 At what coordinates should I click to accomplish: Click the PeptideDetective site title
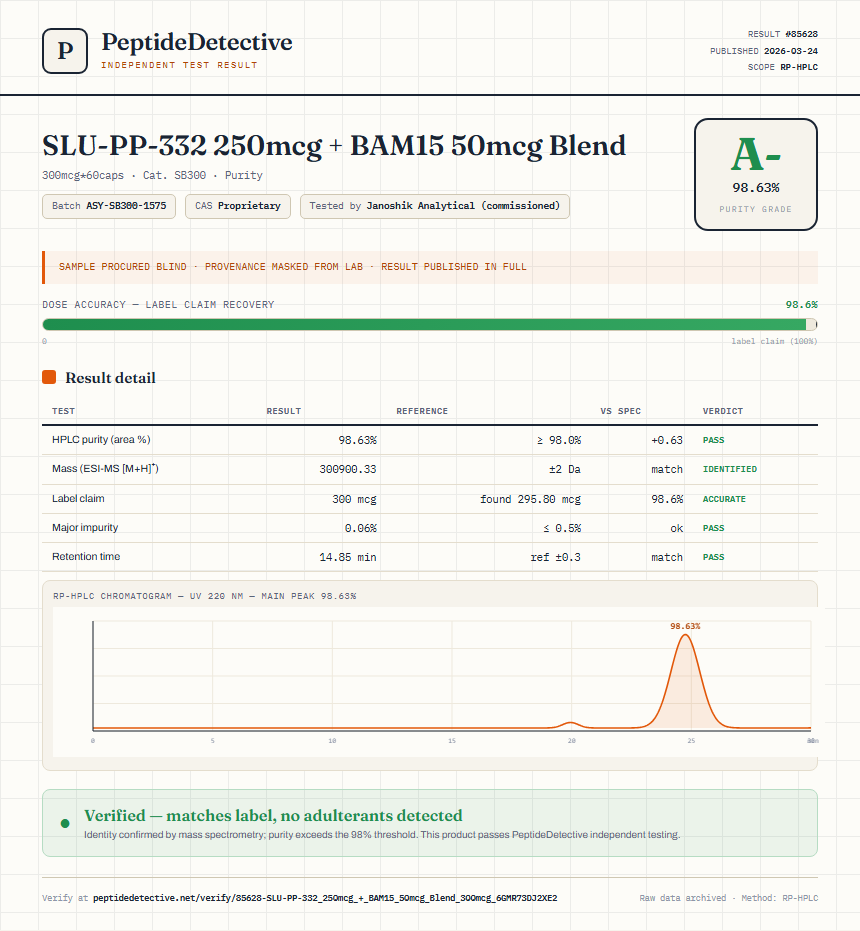click(x=197, y=42)
